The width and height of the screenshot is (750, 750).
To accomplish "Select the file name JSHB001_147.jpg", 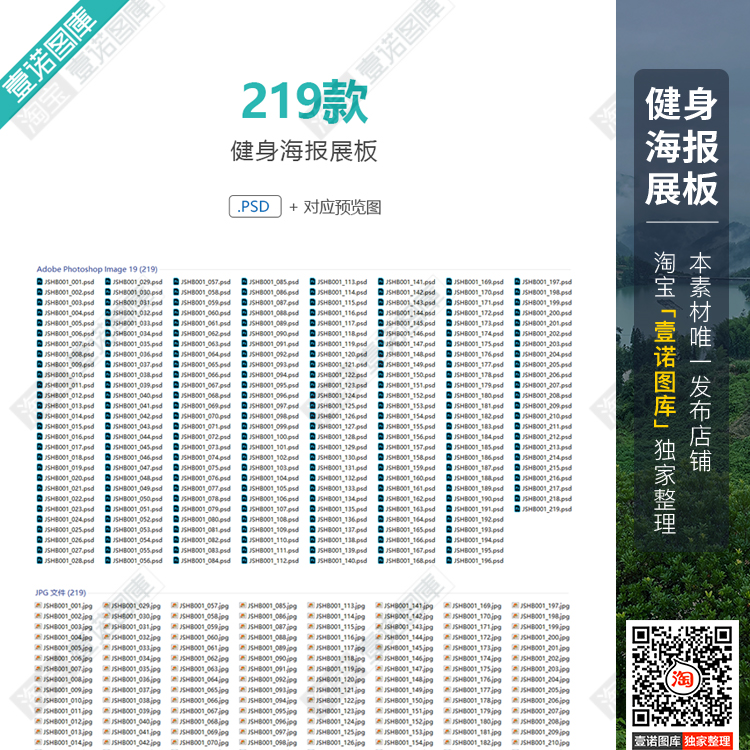I will [409, 669].
